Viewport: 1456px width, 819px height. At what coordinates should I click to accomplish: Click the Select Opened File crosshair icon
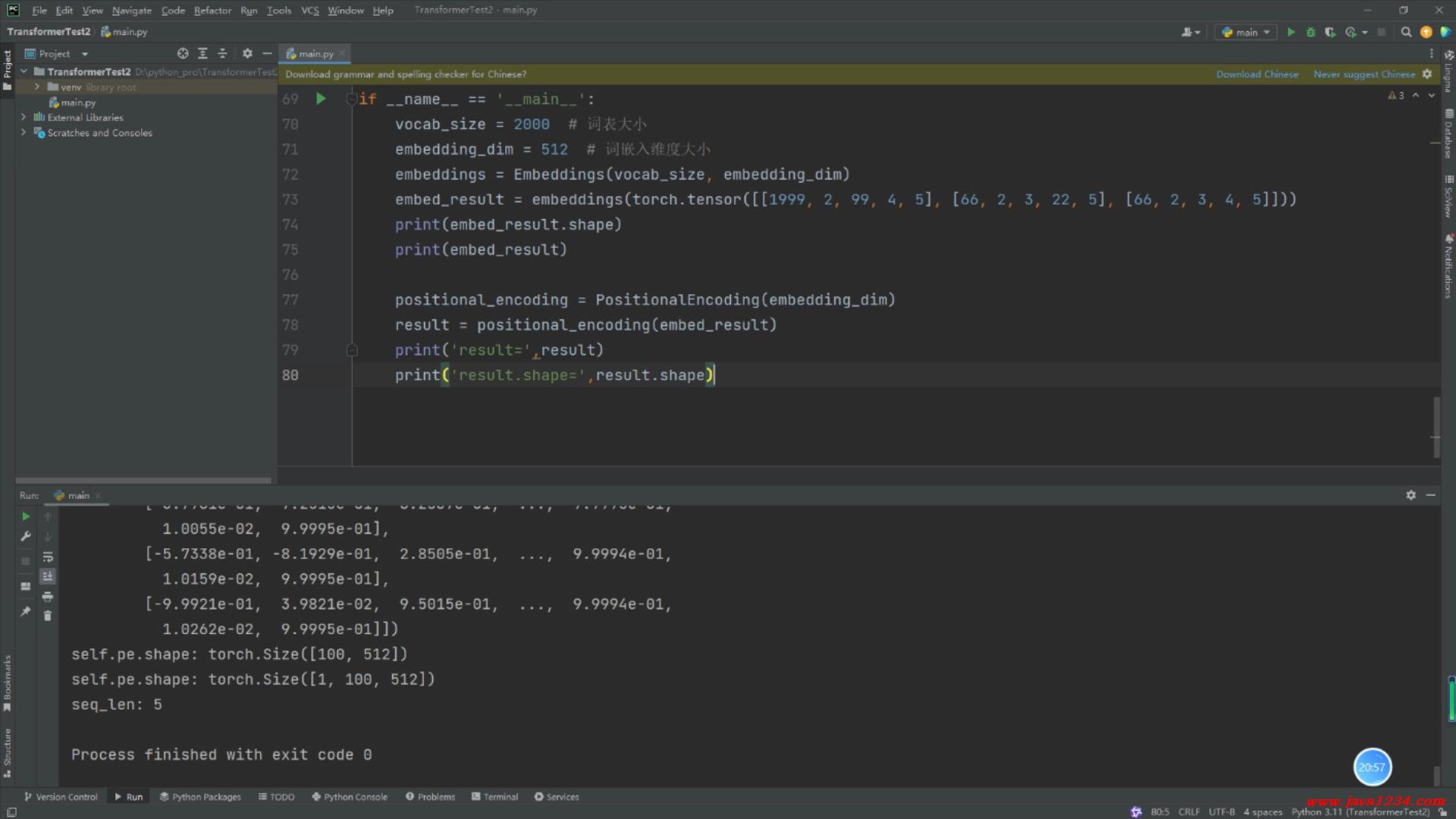(183, 54)
